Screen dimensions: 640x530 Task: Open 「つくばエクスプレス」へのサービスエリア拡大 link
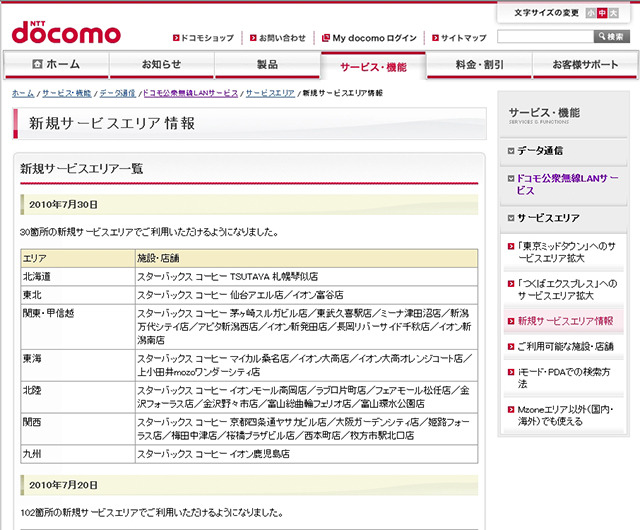click(567, 289)
